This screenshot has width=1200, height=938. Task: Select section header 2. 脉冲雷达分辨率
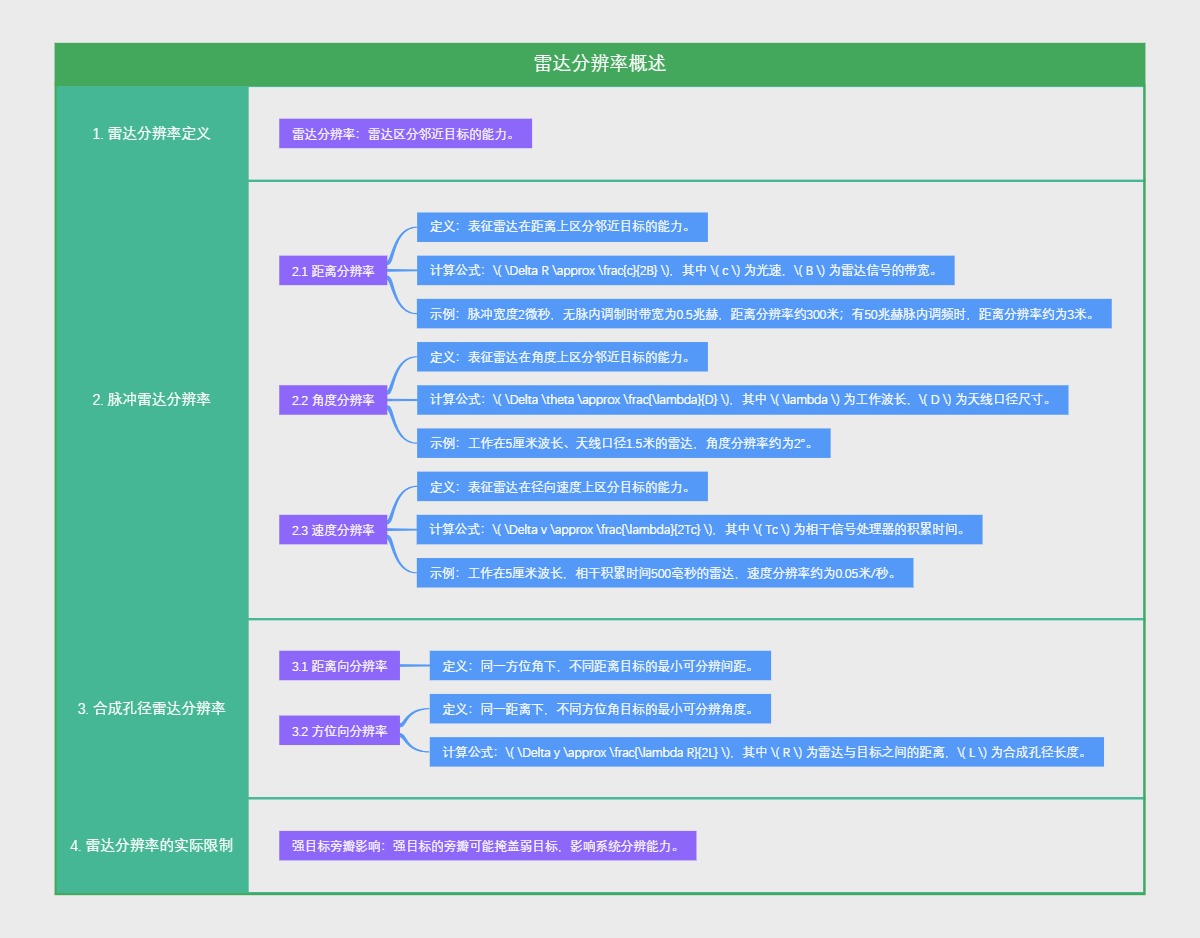151,399
